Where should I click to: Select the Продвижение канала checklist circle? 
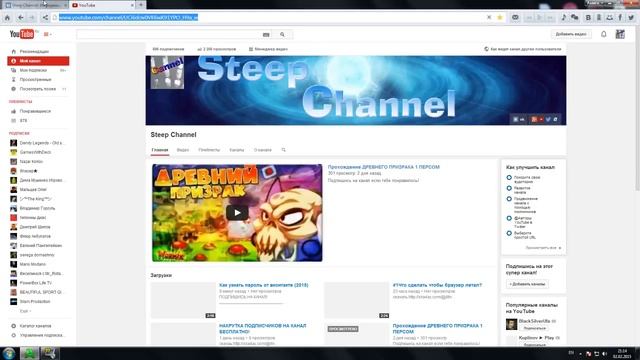coord(509,199)
